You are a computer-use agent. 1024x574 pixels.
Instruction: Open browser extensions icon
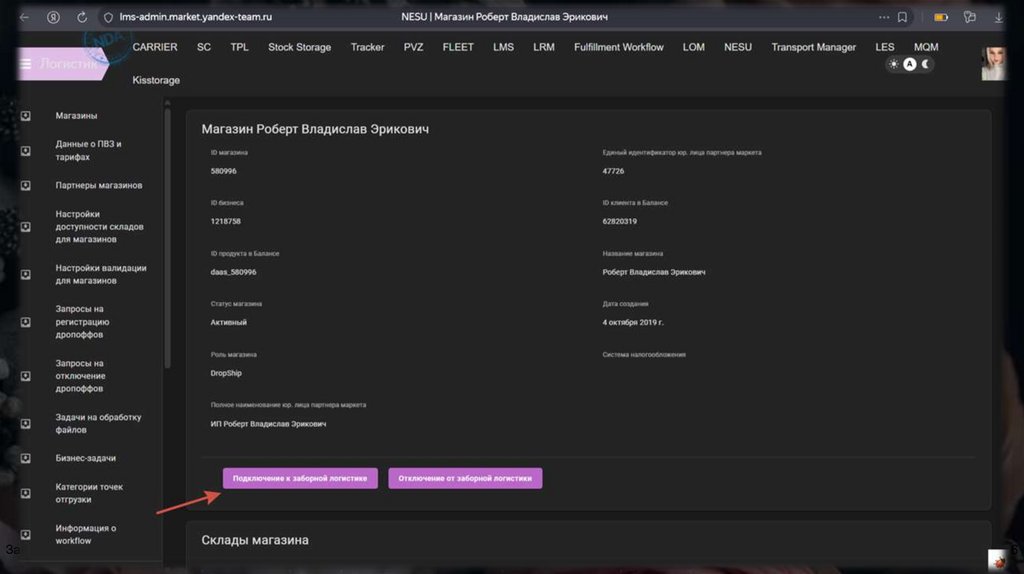[x=970, y=18]
